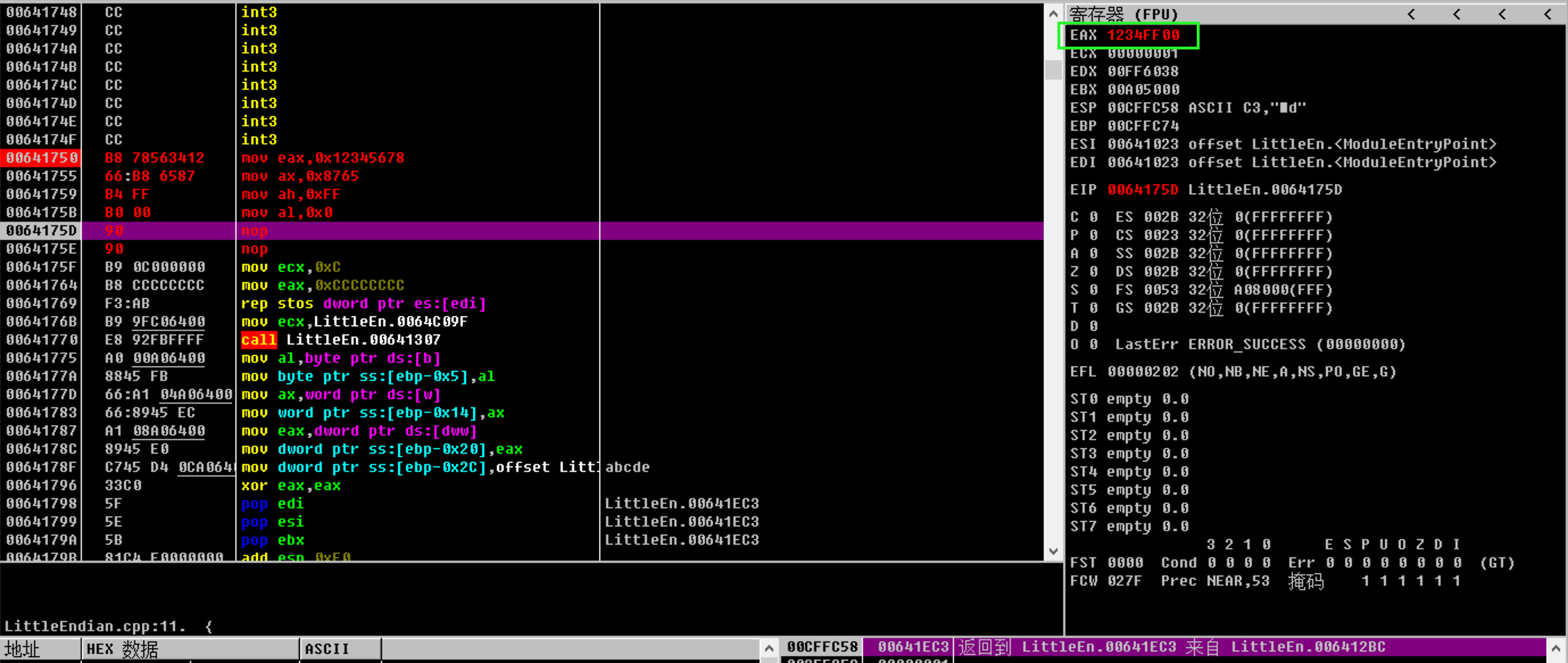1568x663 pixels.
Task: Click the abcde comment in disassembly
Action: pos(628,467)
